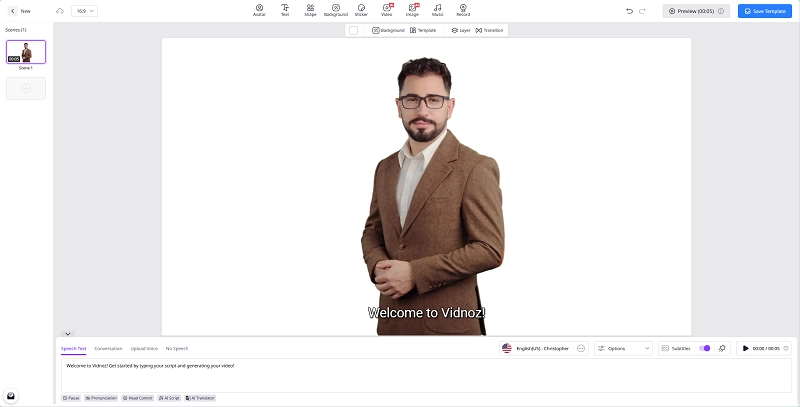Open the 16:9 aspect ratio dropdown
800x407 pixels.
click(84, 11)
